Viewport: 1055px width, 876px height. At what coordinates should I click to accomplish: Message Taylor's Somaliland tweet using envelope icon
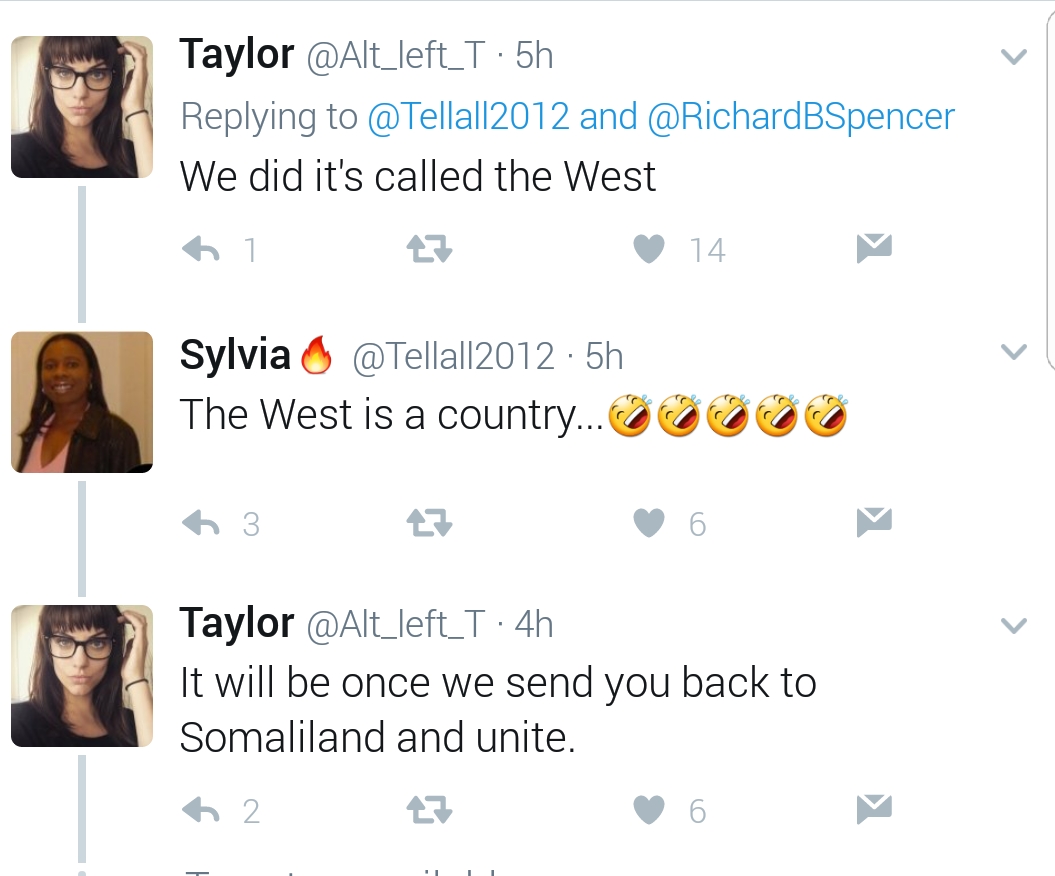point(874,808)
